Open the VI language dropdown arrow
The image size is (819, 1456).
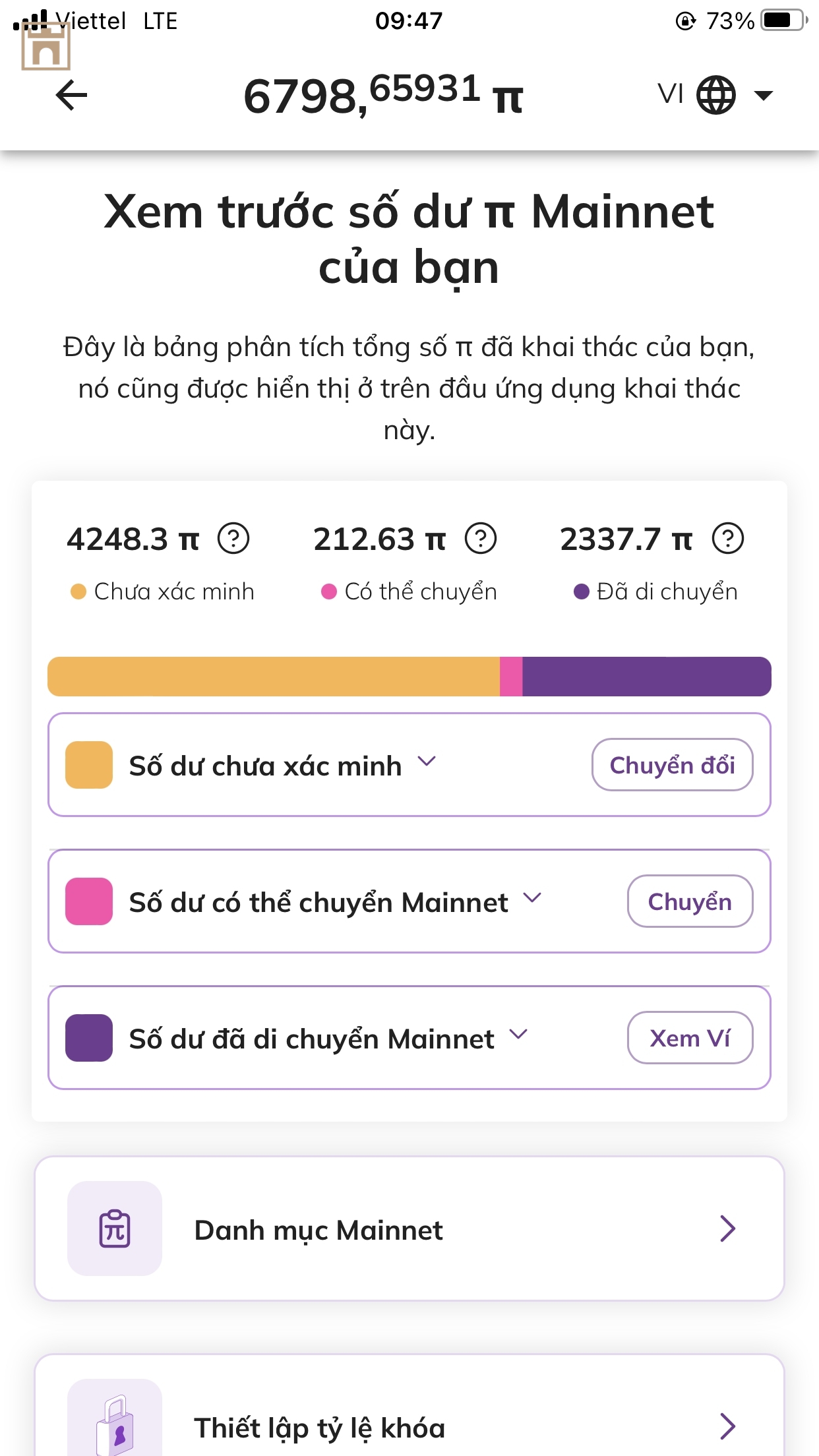(763, 96)
